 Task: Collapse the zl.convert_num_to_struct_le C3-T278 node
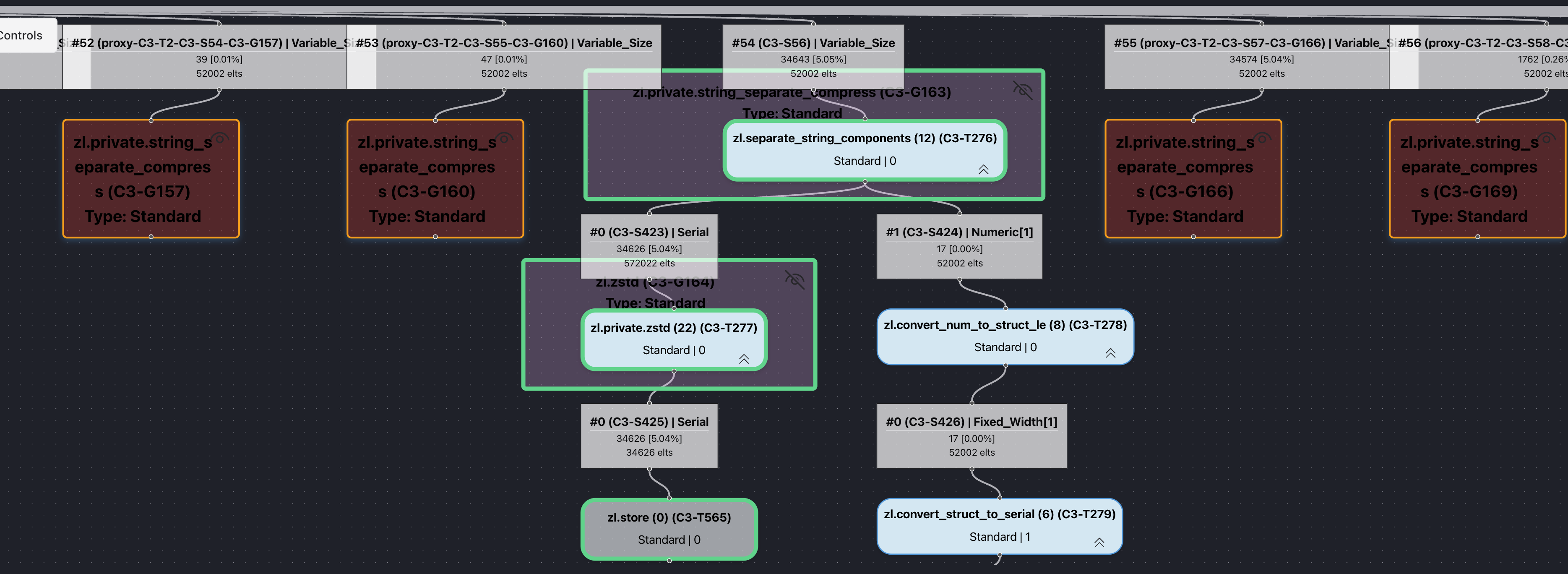tap(1110, 353)
